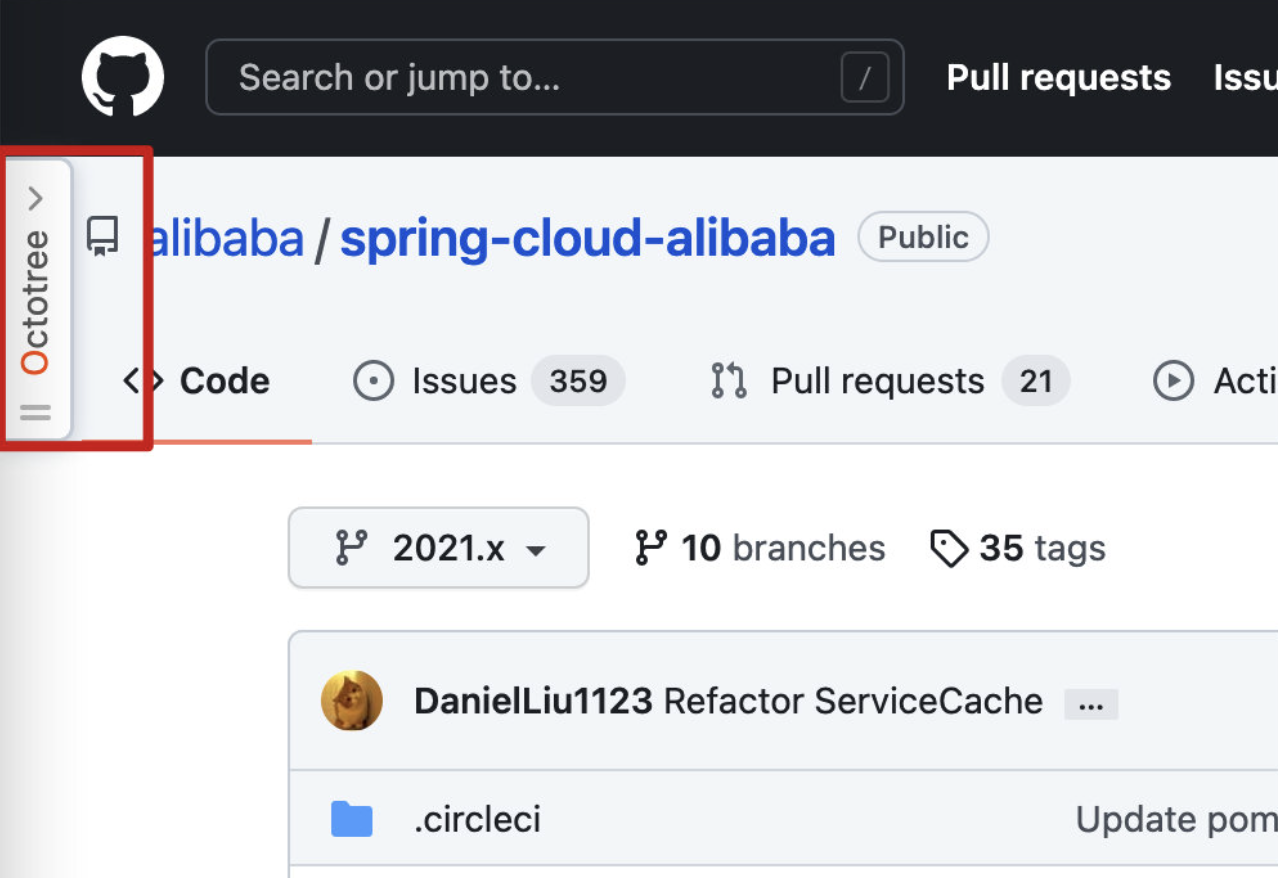Click the repository book icon
This screenshot has height=878, width=1278.
pos(102,237)
